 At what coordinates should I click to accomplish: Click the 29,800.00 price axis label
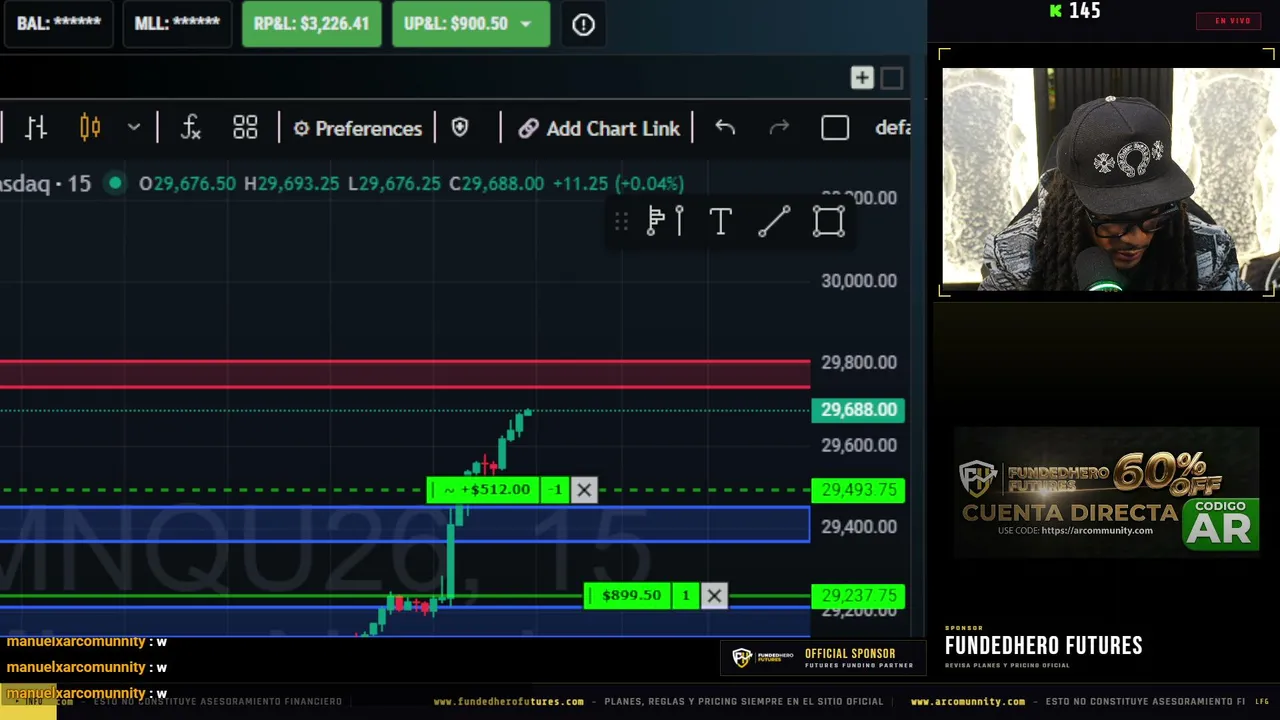[859, 363]
